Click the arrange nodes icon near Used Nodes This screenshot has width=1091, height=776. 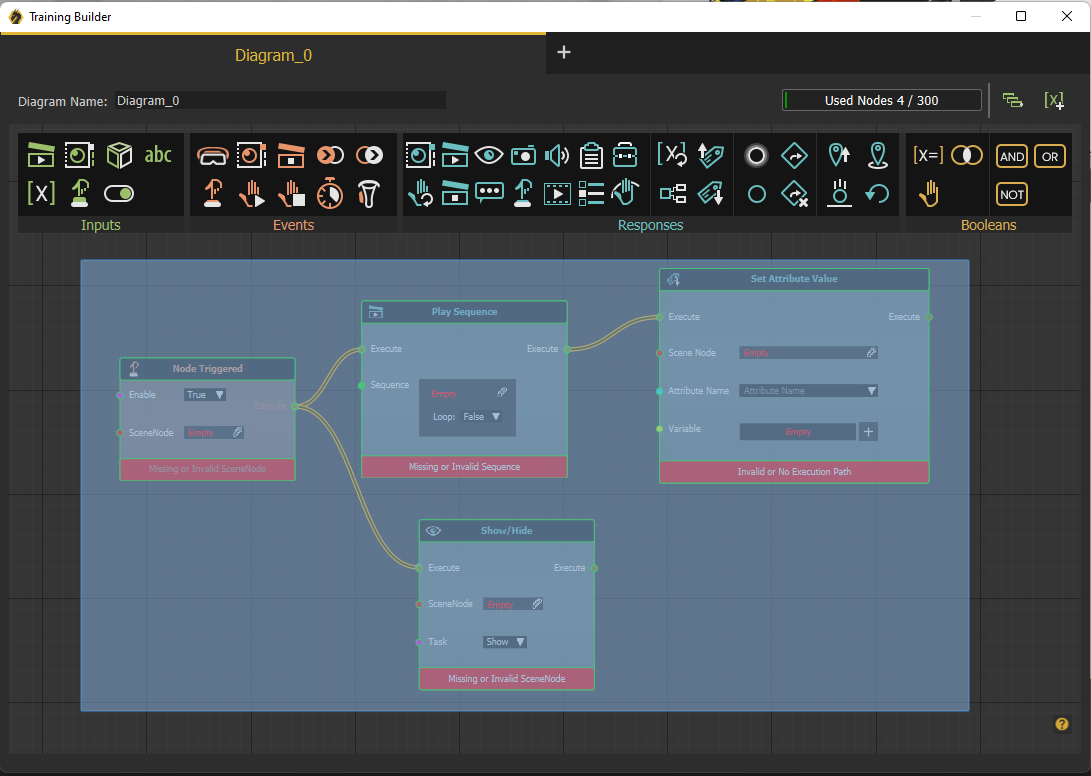1012,100
